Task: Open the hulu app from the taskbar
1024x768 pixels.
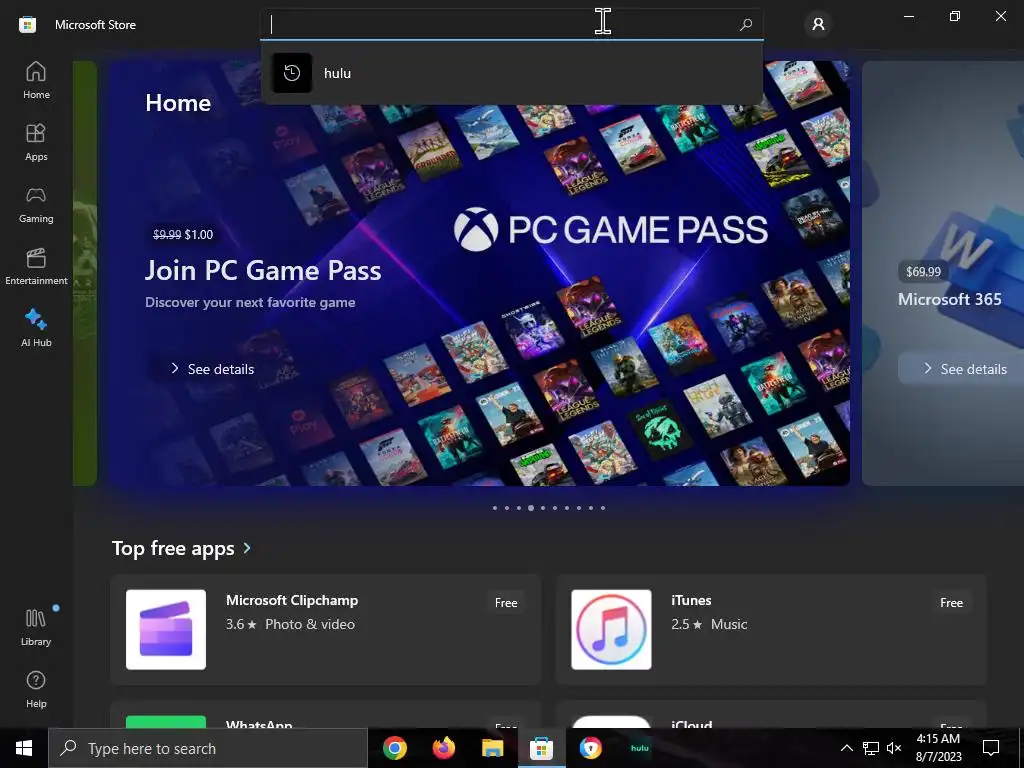Action: pos(639,748)
